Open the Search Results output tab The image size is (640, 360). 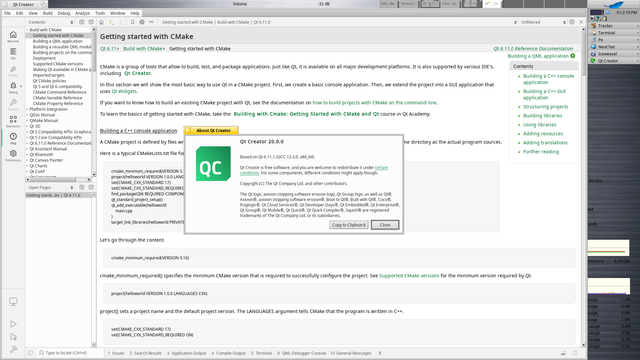(146, 353)
